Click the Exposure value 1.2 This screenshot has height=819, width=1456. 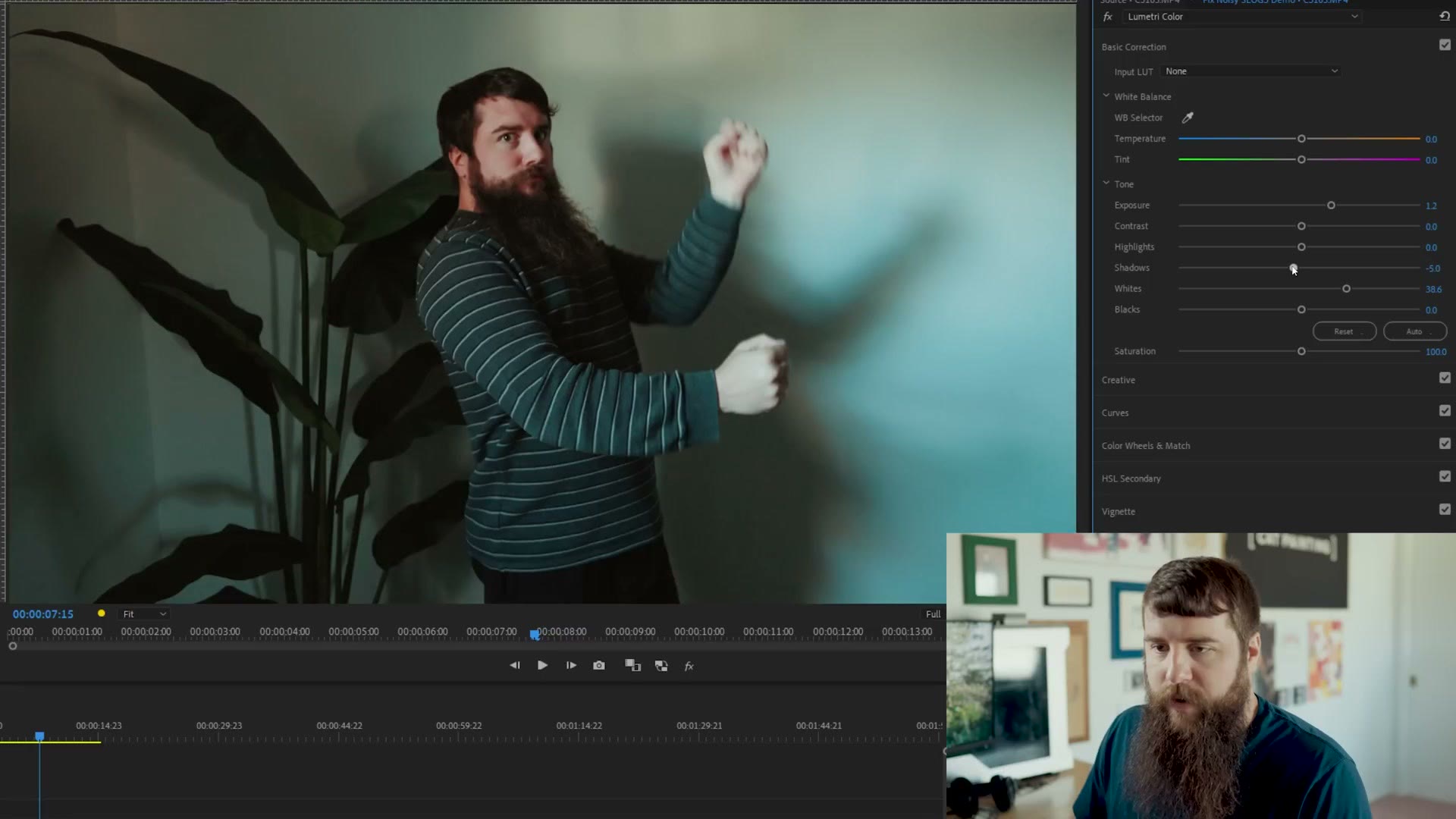click(1431, 206)
